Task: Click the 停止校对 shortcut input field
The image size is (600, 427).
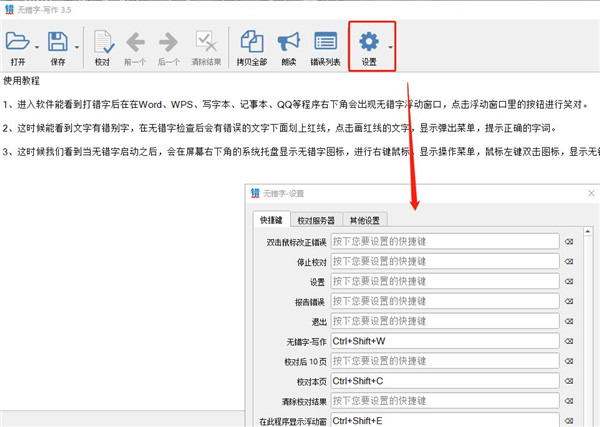Action: tap(443, 261)
